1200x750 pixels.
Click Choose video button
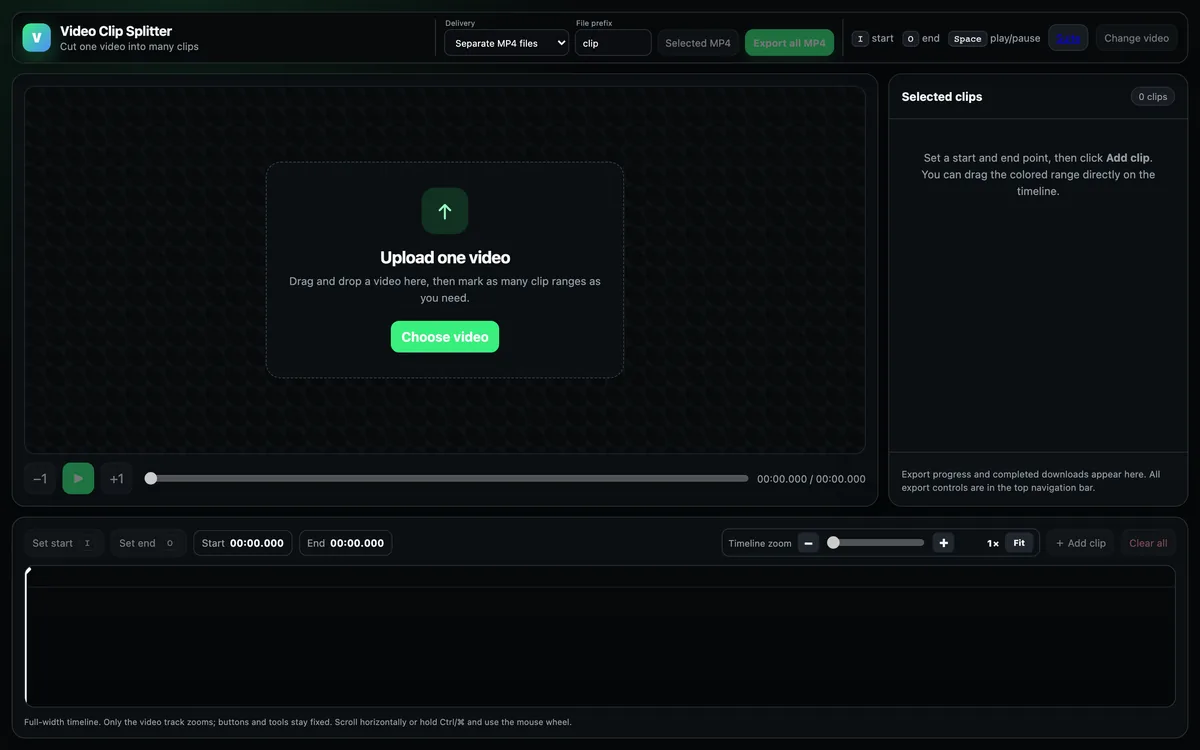pyautogui.click(x=445, y=337)
